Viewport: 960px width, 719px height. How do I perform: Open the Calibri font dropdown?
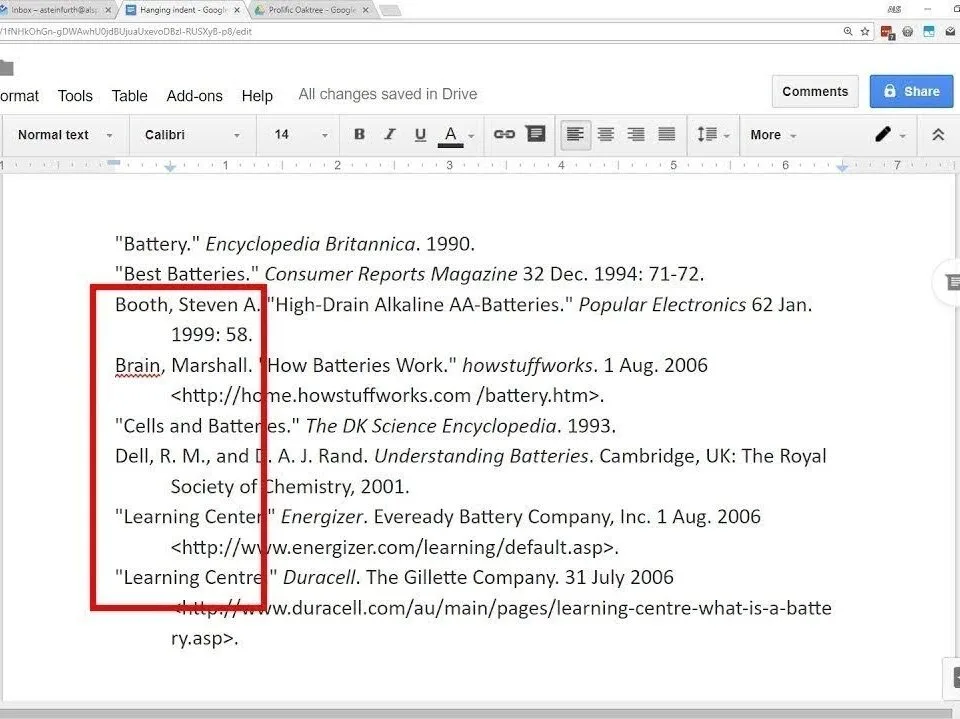193,135
